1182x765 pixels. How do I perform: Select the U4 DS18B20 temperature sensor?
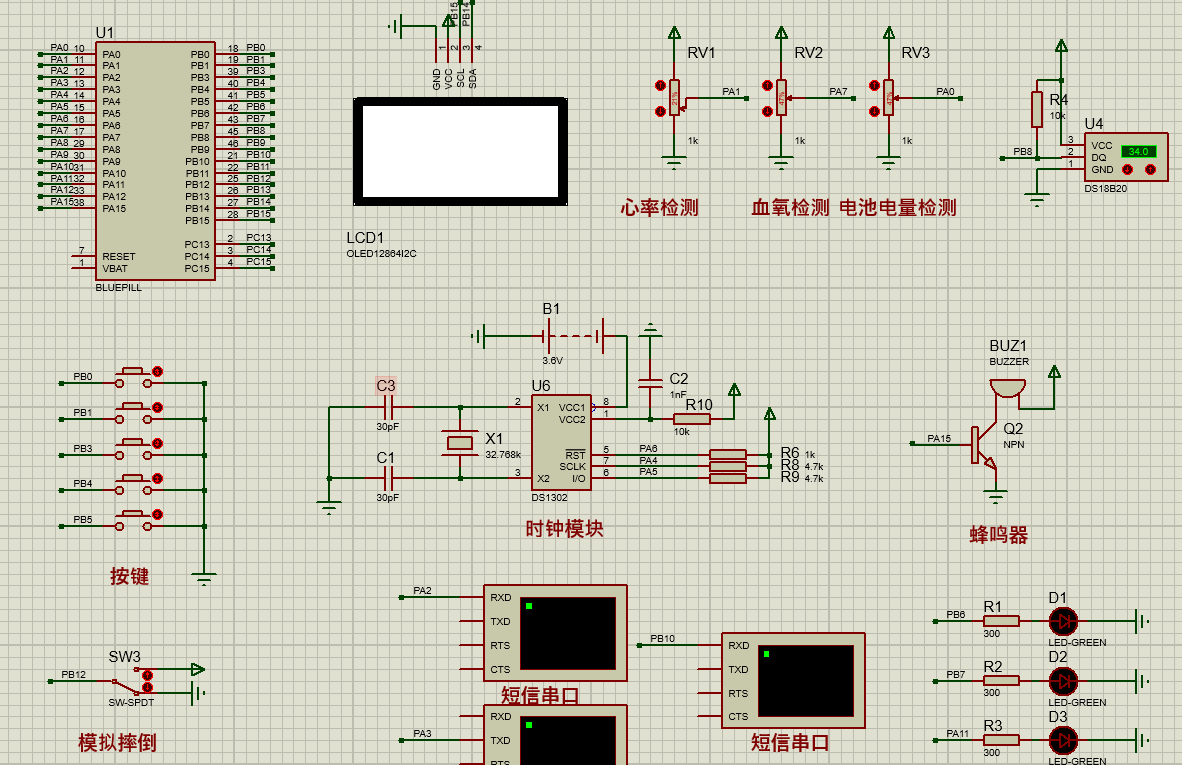[1126, 158]
